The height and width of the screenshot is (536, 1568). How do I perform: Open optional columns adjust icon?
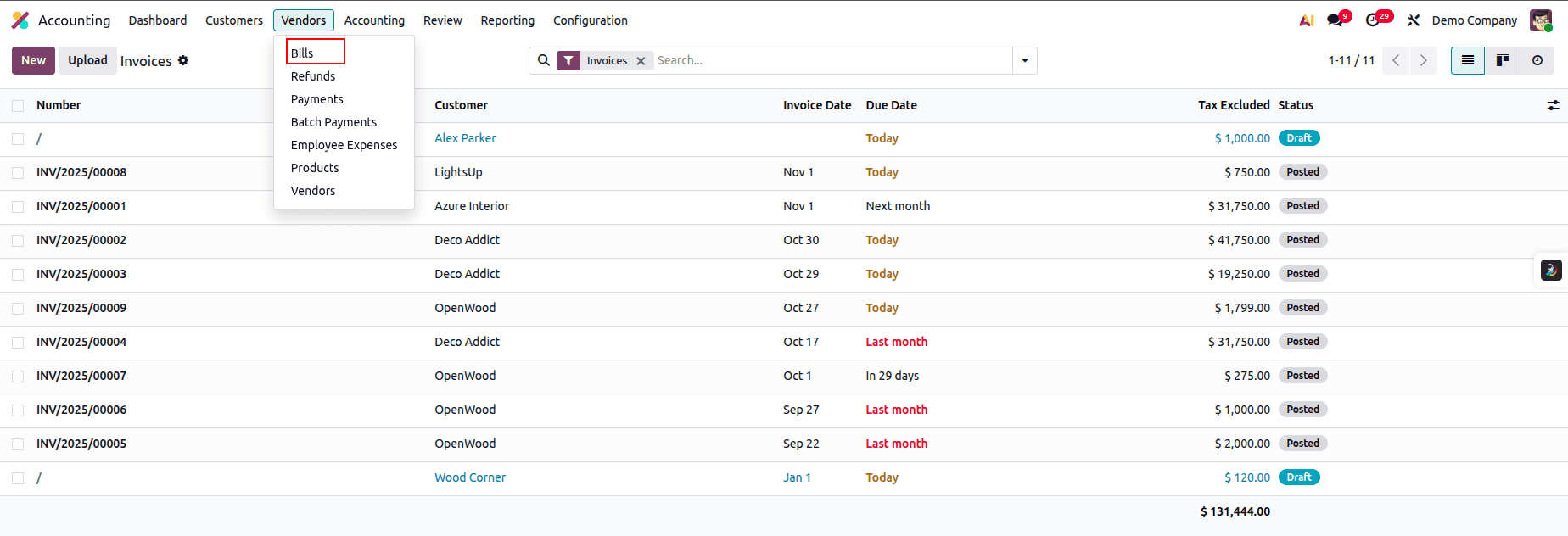pyautogui.click(x=1553, y=105)
